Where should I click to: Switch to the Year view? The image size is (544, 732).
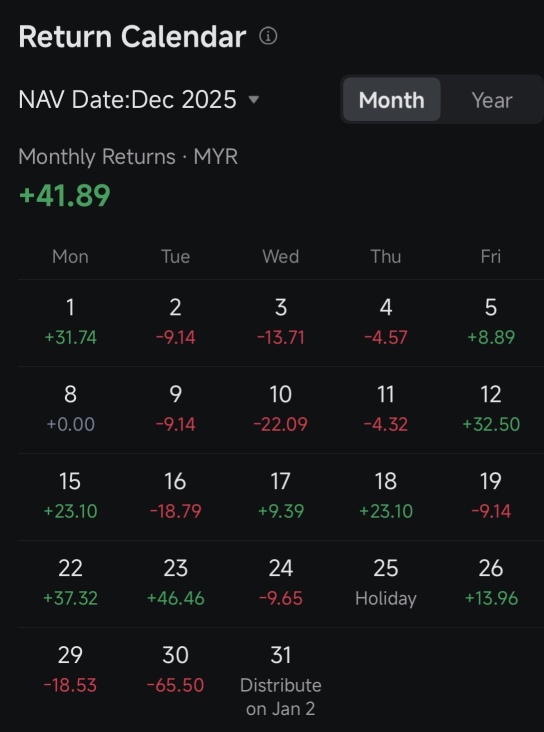click(492, 100)
